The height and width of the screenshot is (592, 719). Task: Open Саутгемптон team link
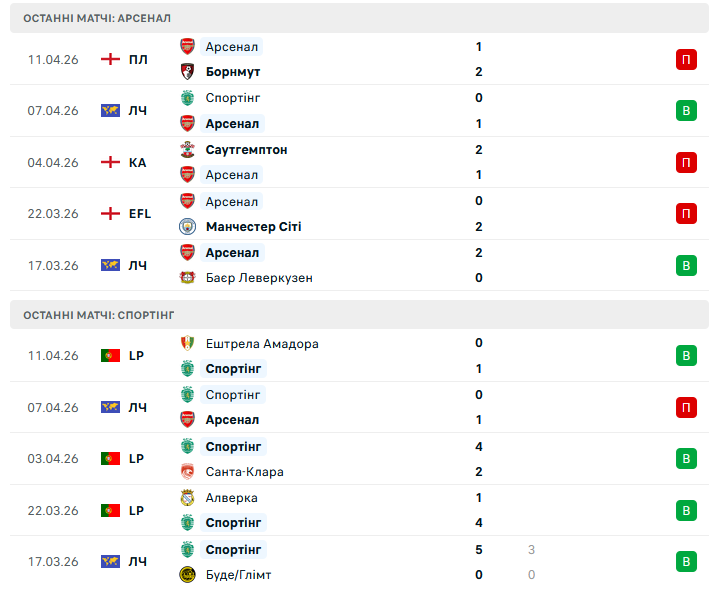(x=246, y=149)
